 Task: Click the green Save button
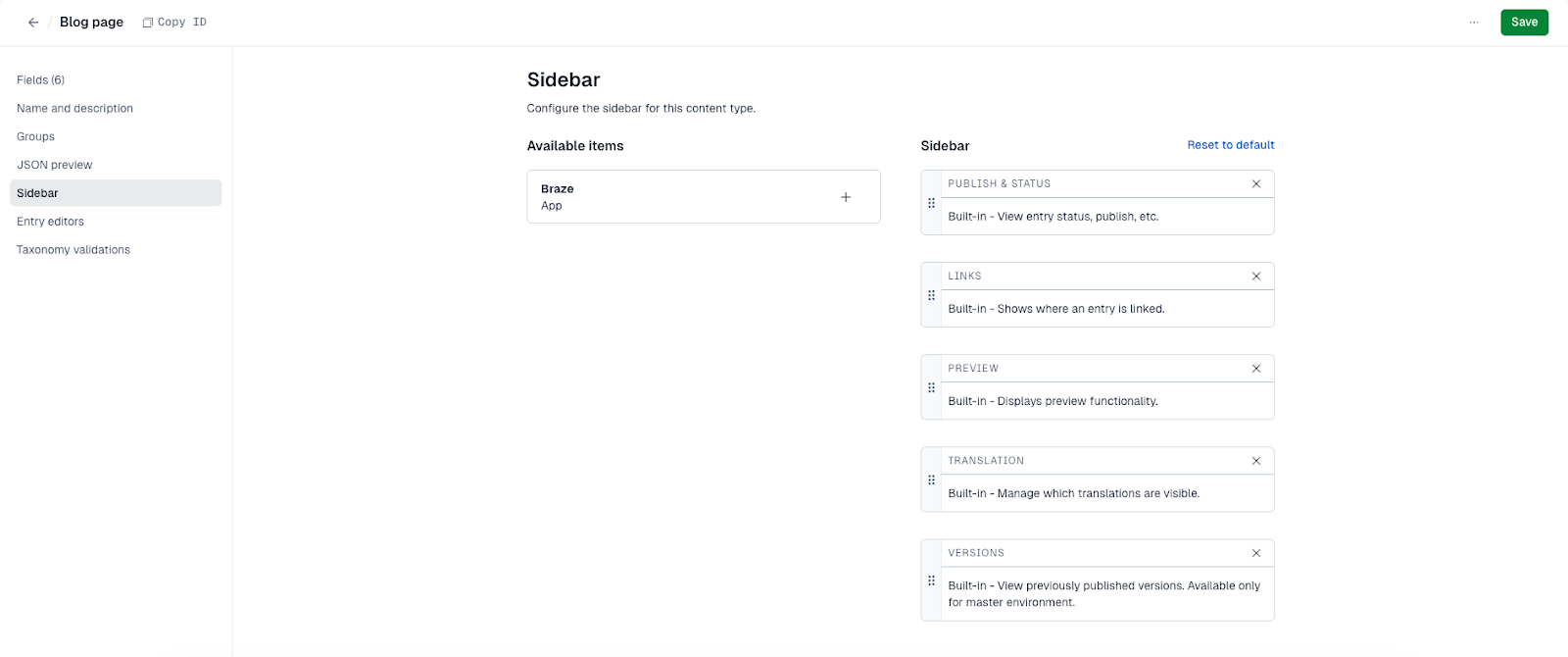pos(1524,23)
